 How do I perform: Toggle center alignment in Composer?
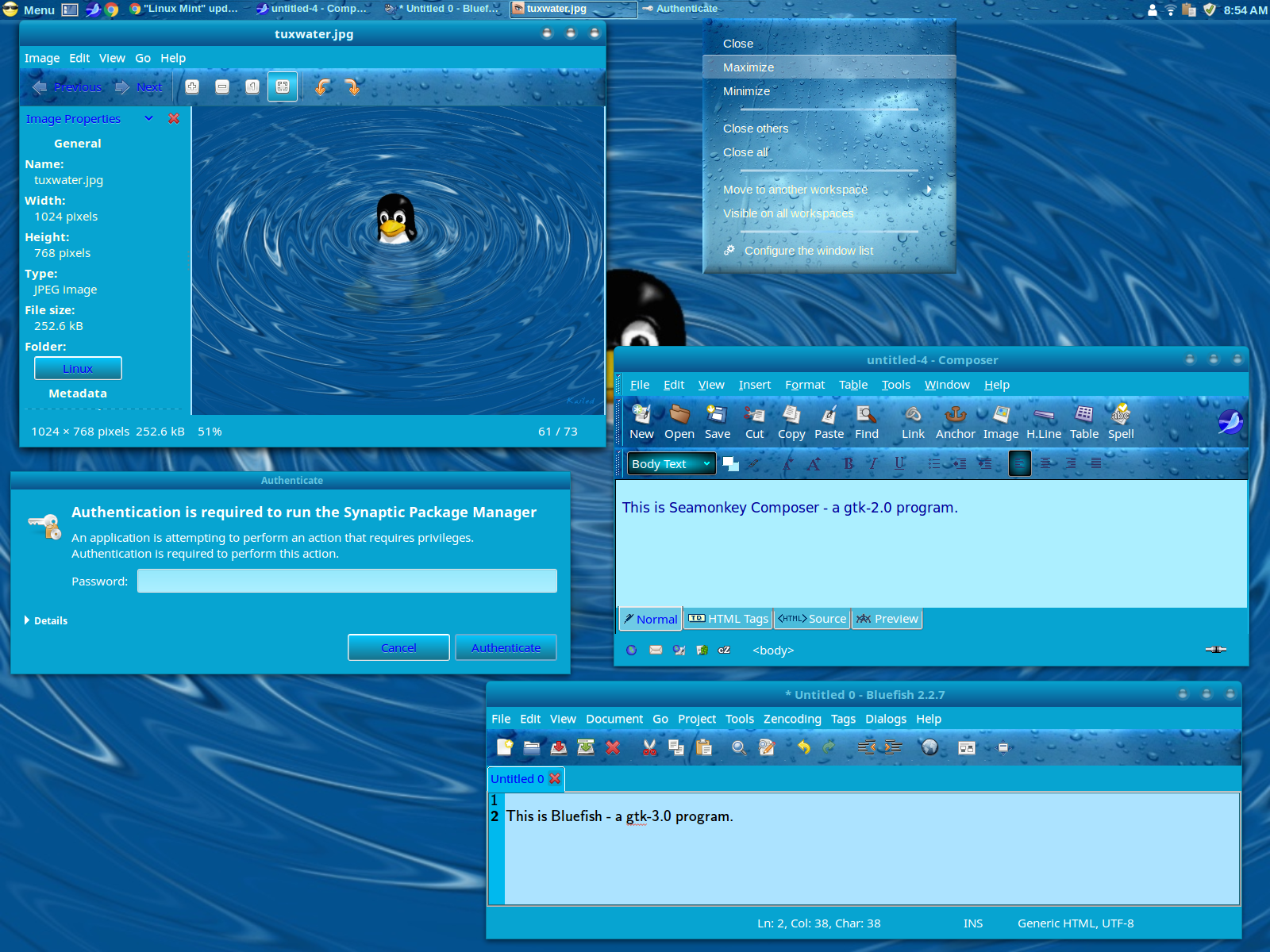coord(1047,463)
